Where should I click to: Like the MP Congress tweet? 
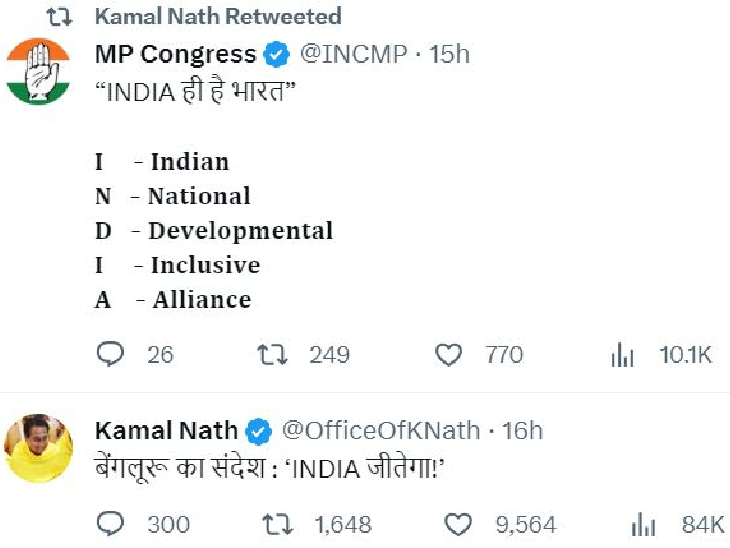coord(450,354)
